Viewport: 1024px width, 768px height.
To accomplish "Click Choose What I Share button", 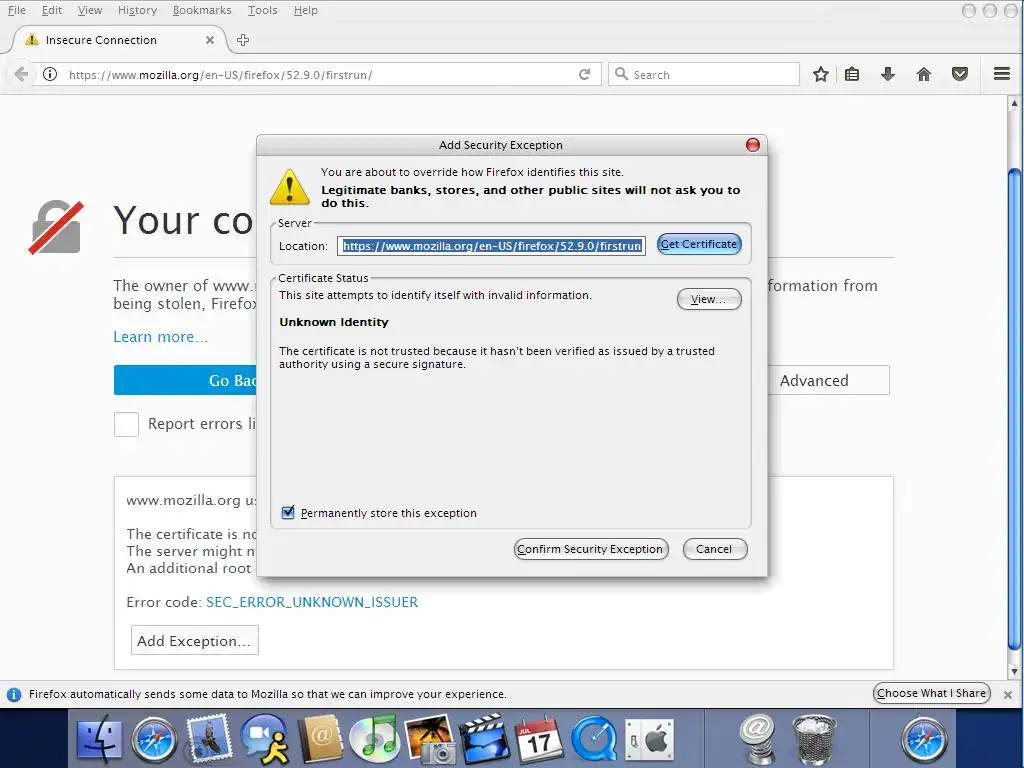I will click(931, 694).
